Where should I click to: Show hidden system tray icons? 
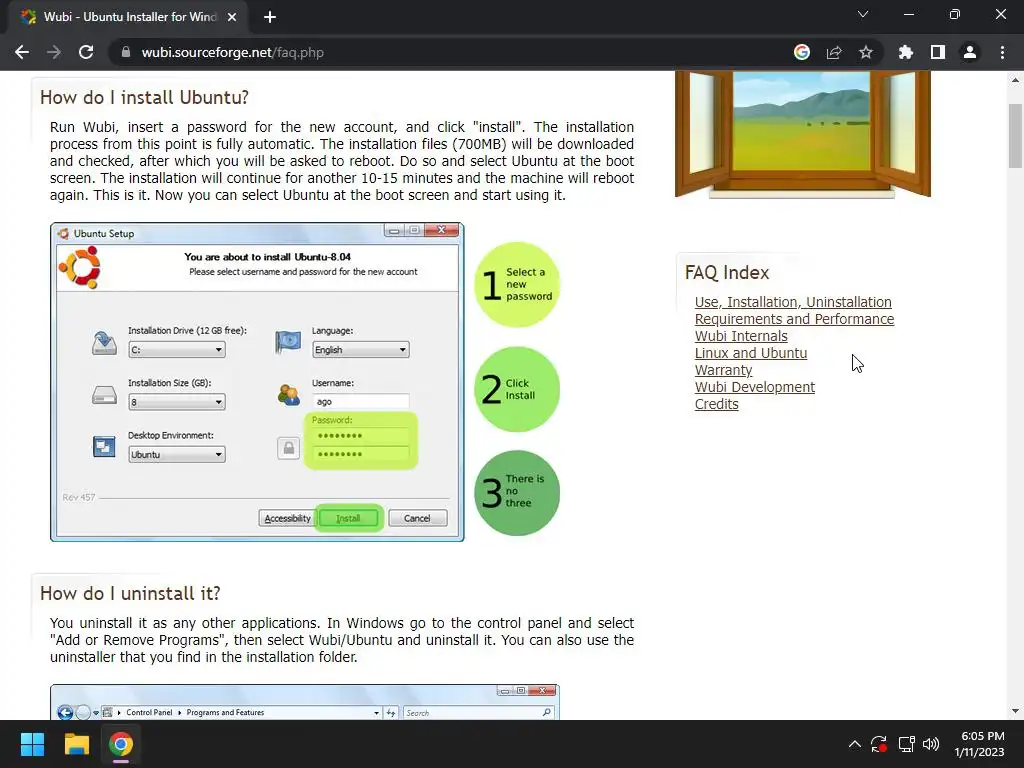pos(854,744)
